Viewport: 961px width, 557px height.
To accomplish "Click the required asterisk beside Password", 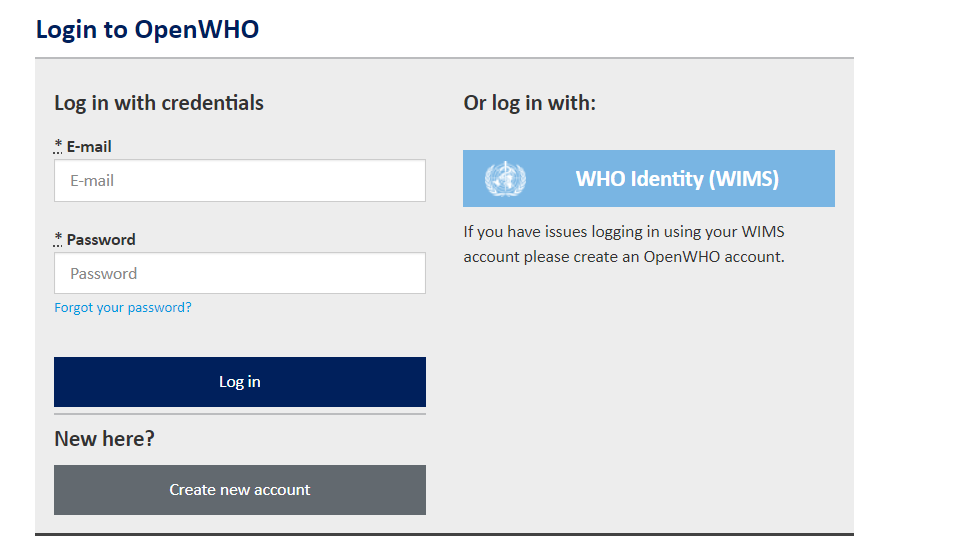I will 58,239.
